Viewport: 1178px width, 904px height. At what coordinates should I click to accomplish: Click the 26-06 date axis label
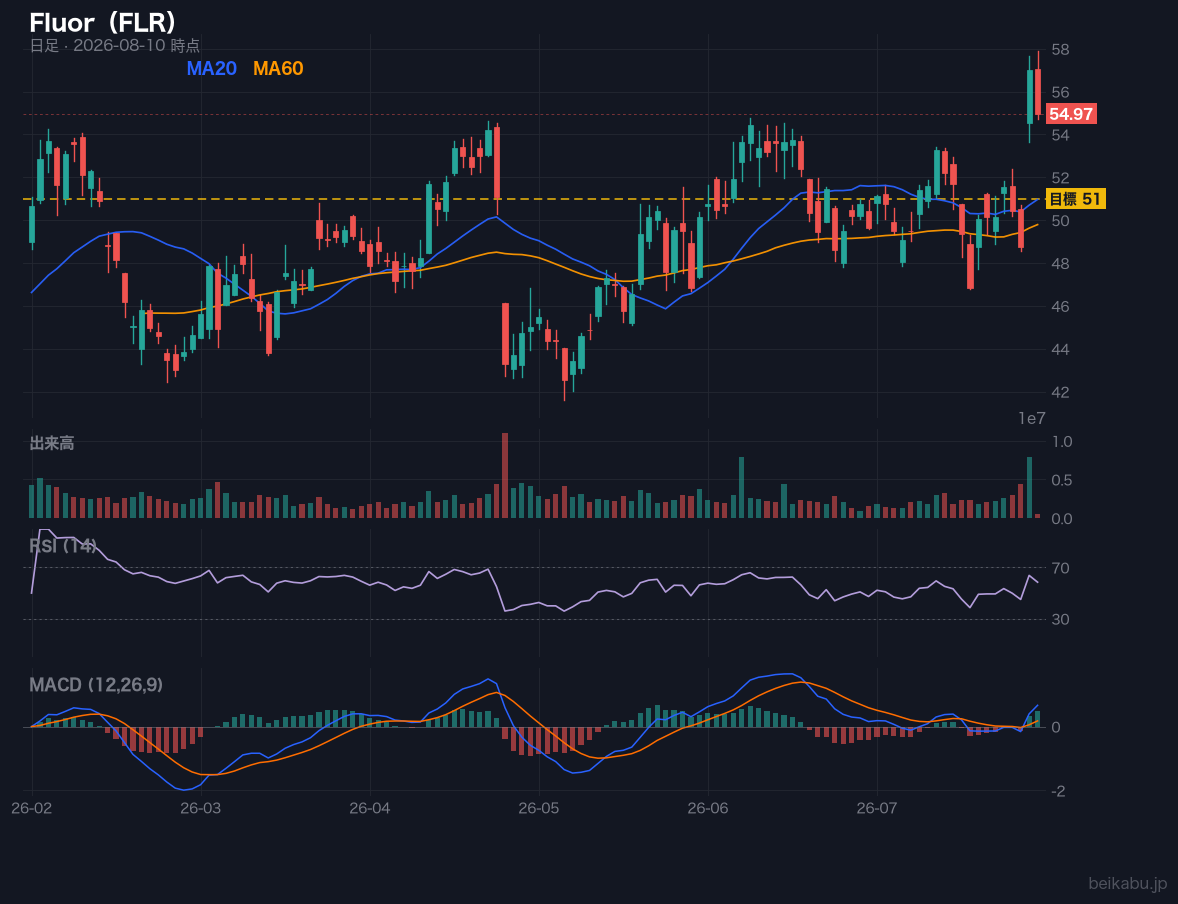point(708,809)
